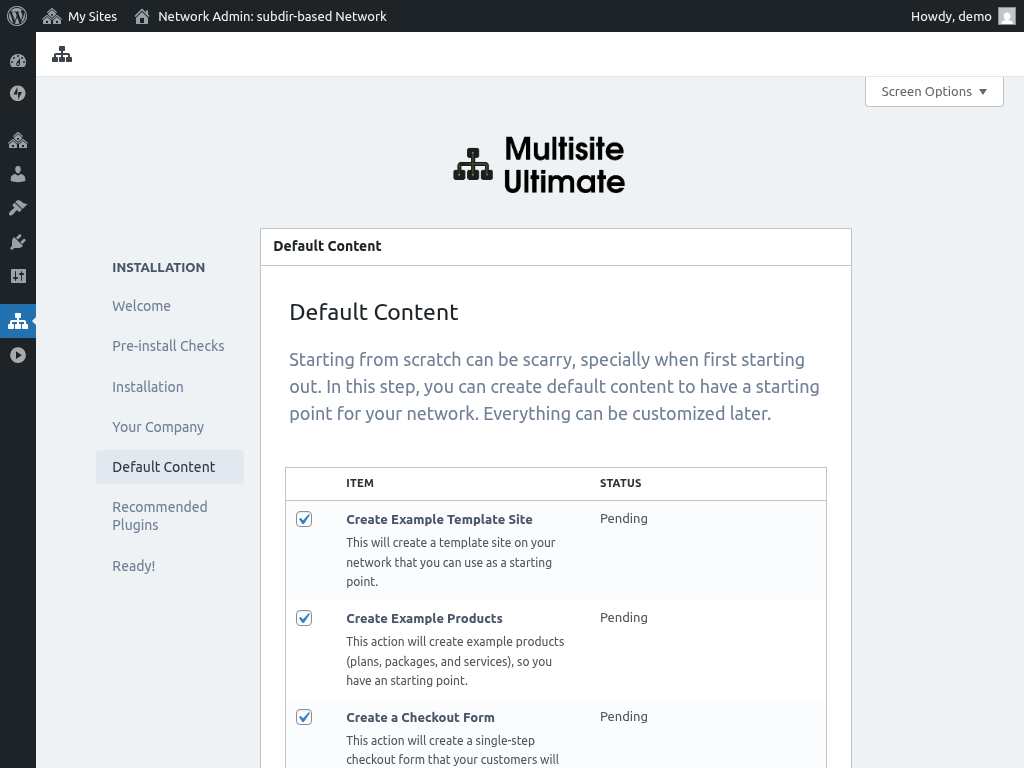
Task: Select the Default Content step
Action: click(170, 467)
